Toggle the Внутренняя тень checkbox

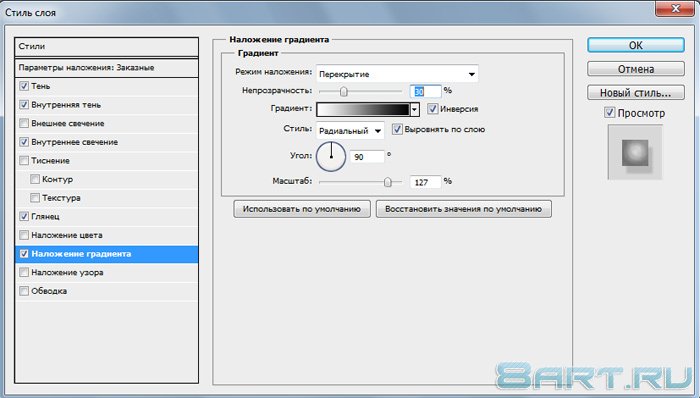point(24,105)
